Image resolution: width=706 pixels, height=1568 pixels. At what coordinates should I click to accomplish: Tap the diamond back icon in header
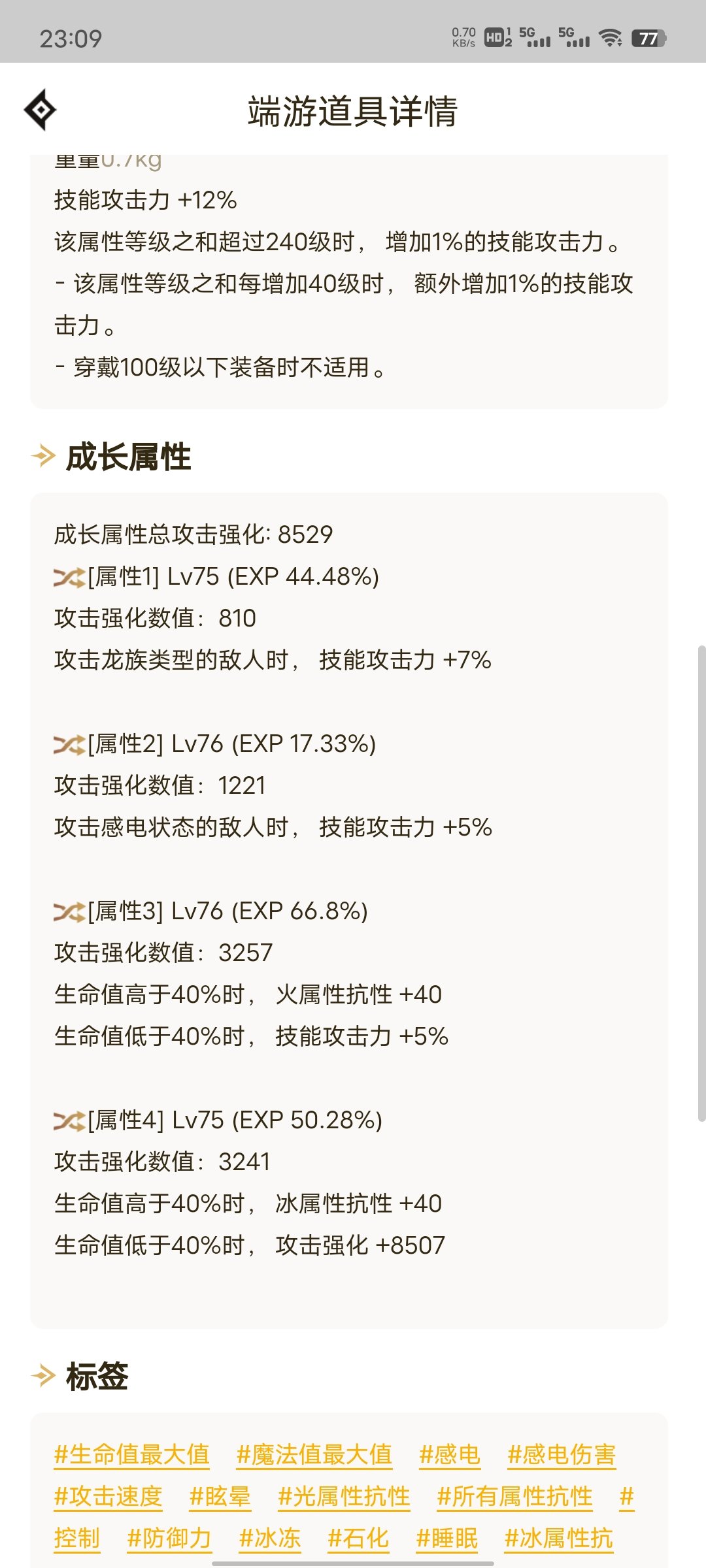click(40, 110)
